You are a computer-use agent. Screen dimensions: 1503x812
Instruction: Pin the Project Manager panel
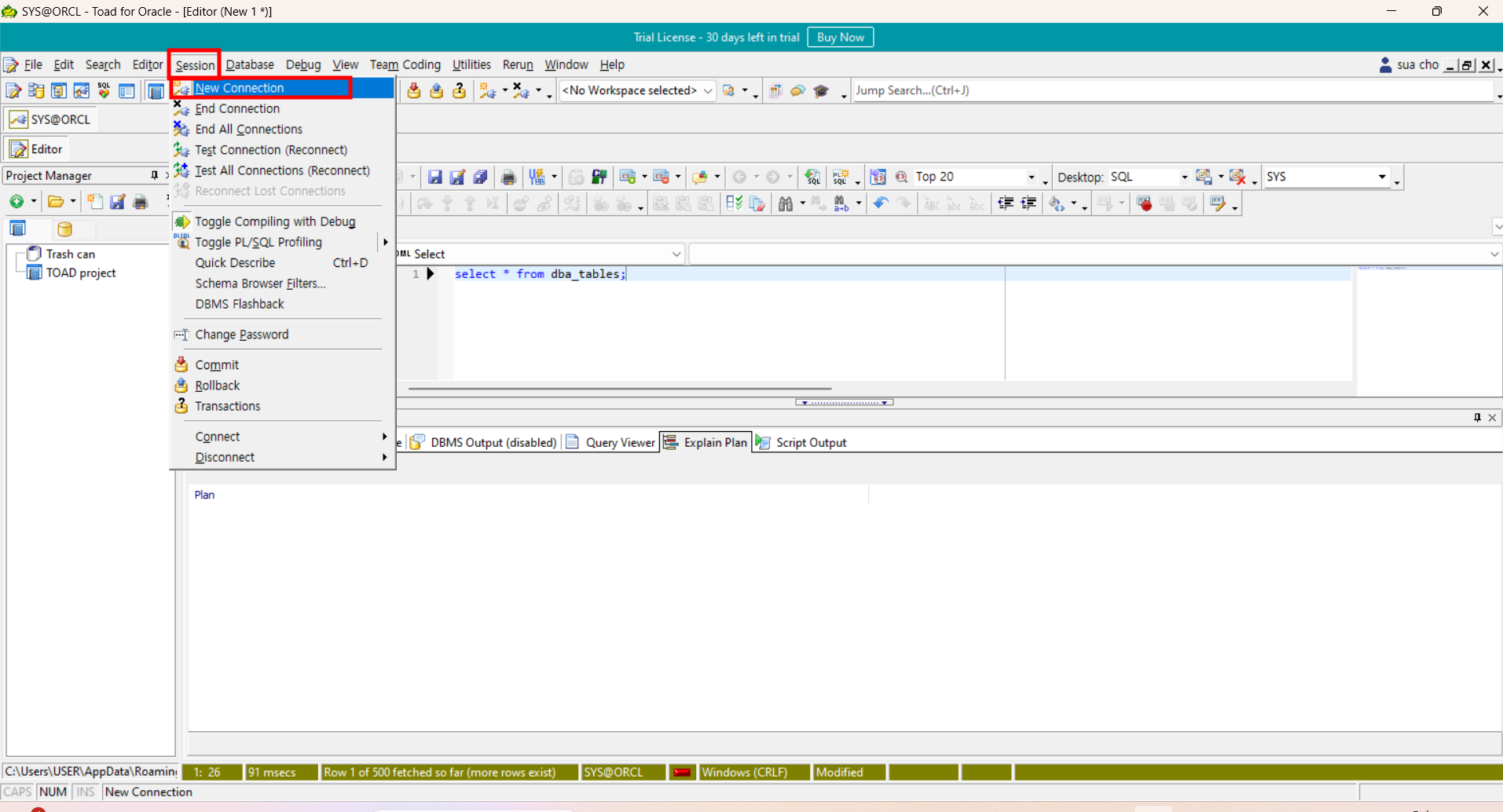point(154,175)
